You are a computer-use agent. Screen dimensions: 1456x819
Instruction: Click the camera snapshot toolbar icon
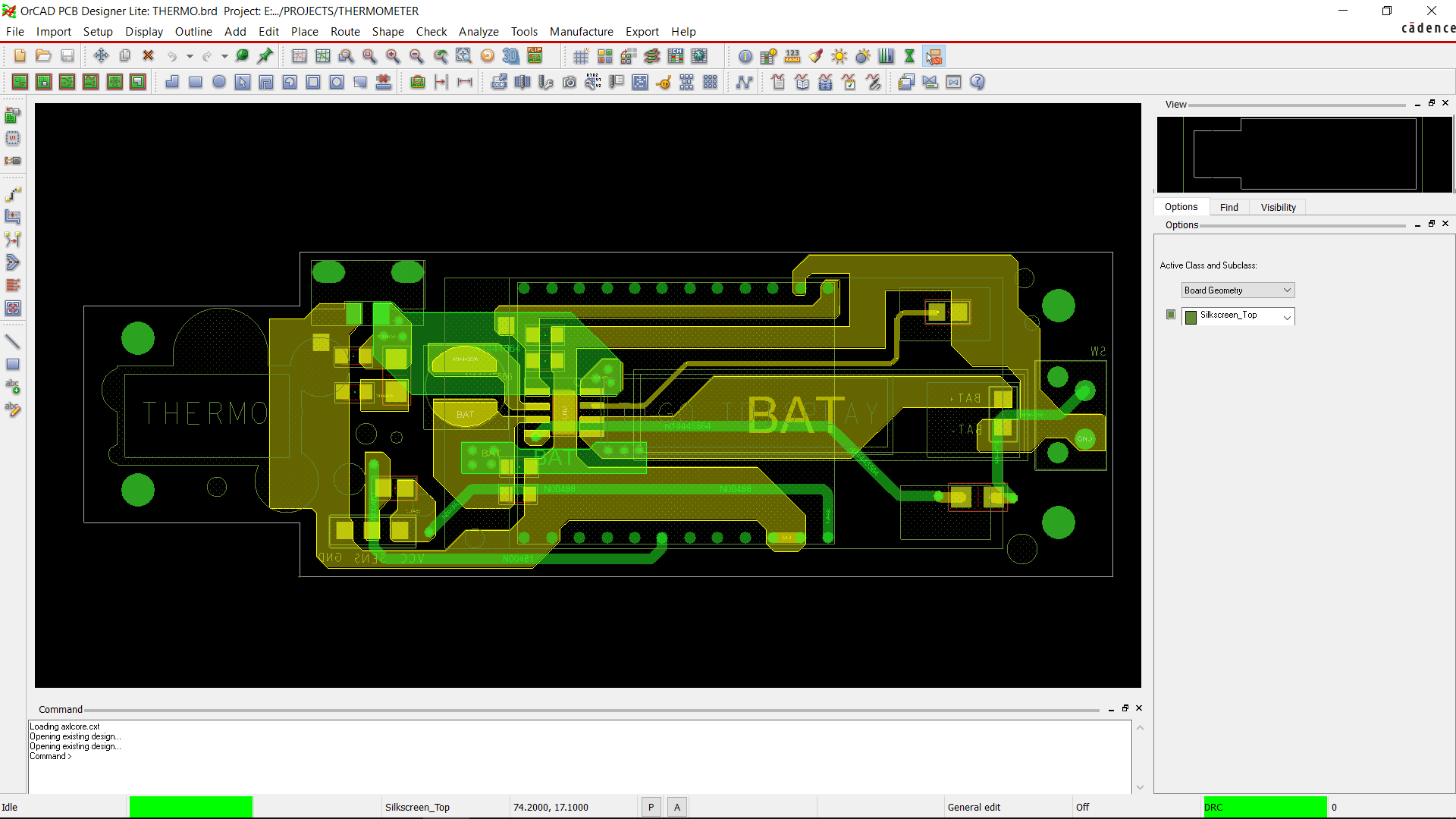point(570,83)
